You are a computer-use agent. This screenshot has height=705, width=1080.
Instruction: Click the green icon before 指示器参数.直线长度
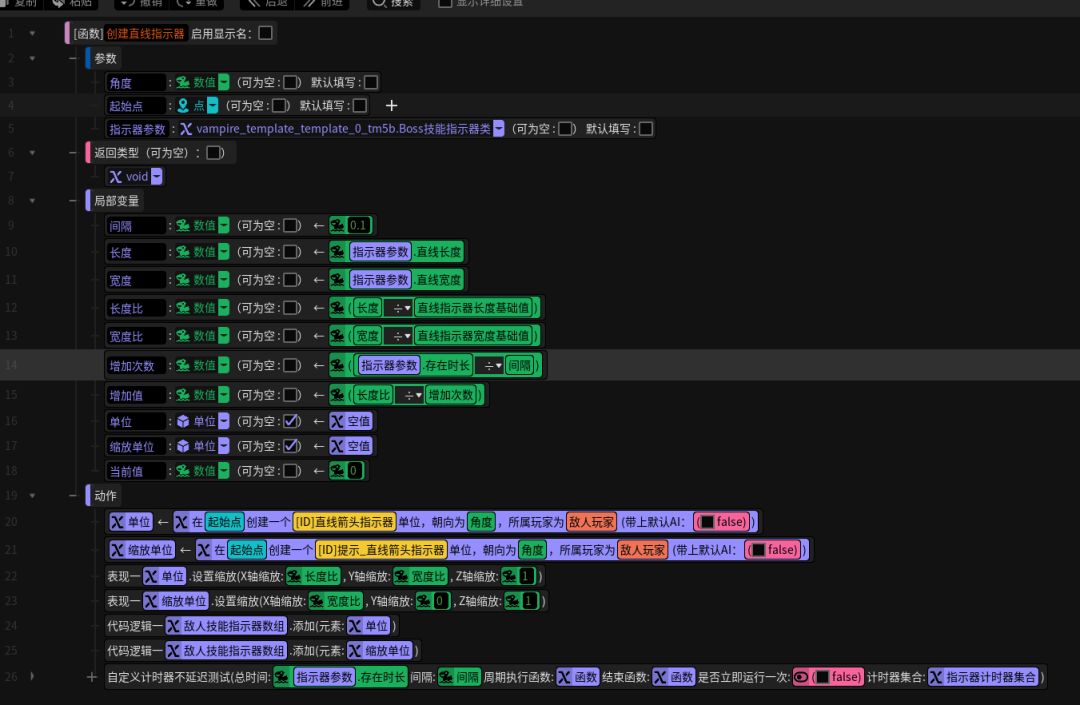pyautogui.click(x=338, y=252)
